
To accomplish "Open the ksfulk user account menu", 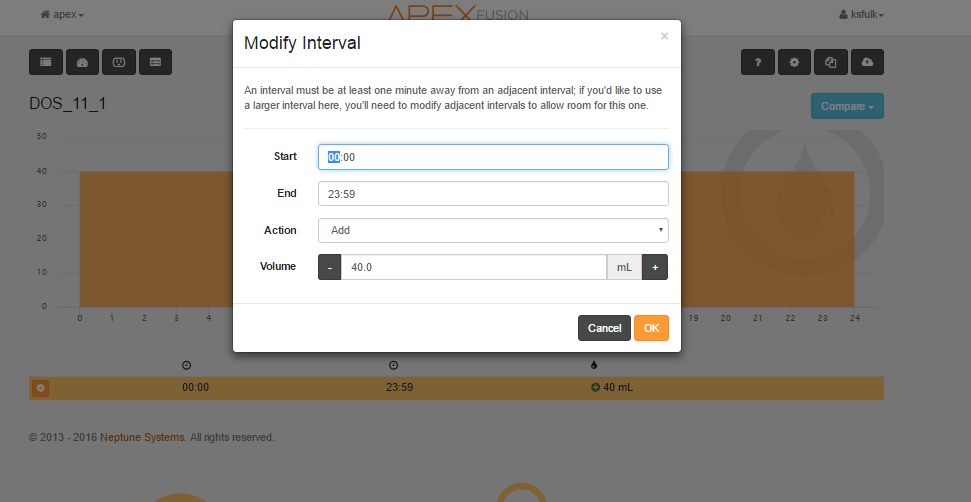I will 861,14.
